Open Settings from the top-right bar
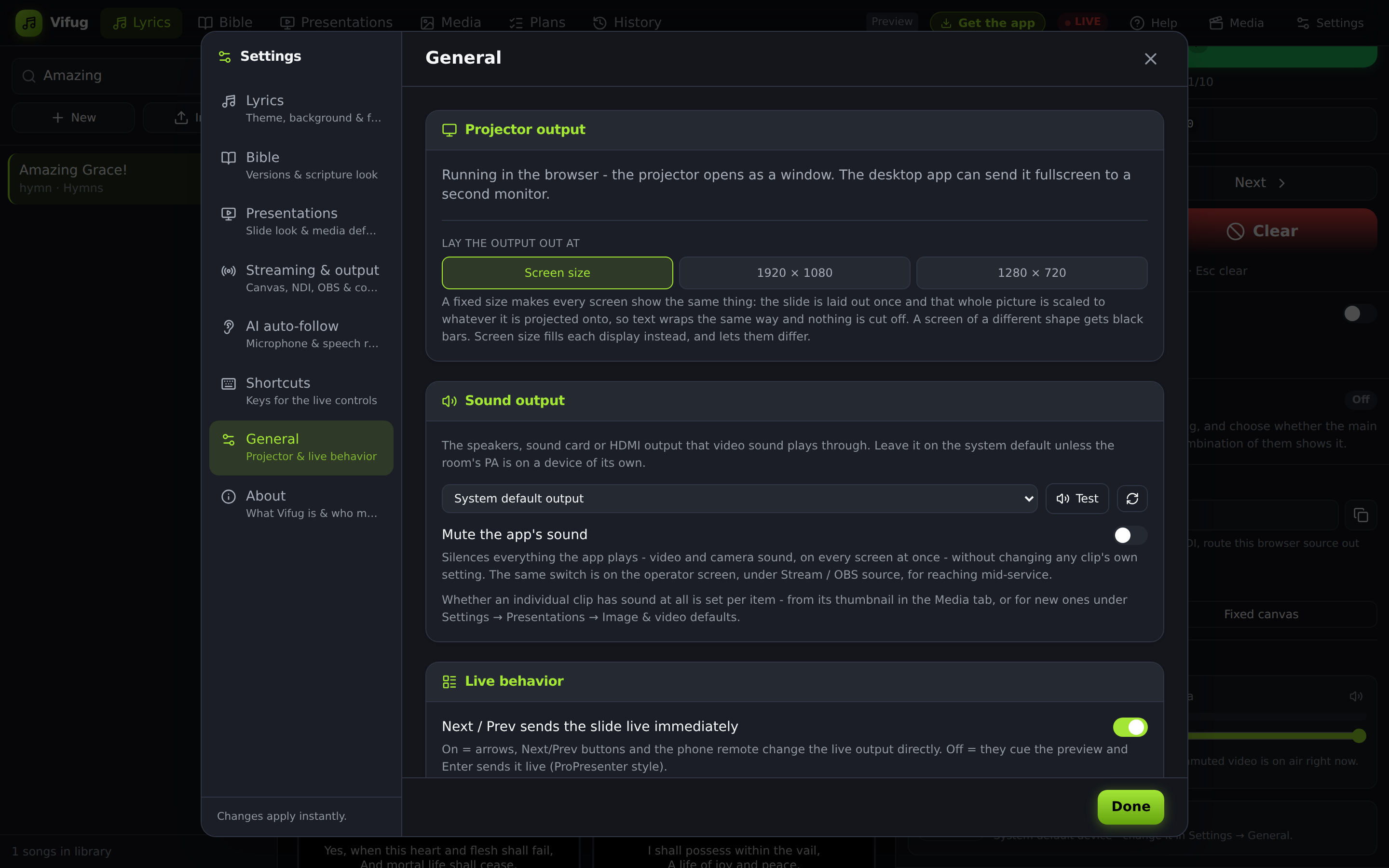Screen dimensions: 1389x868 (x=1330, y=23)
